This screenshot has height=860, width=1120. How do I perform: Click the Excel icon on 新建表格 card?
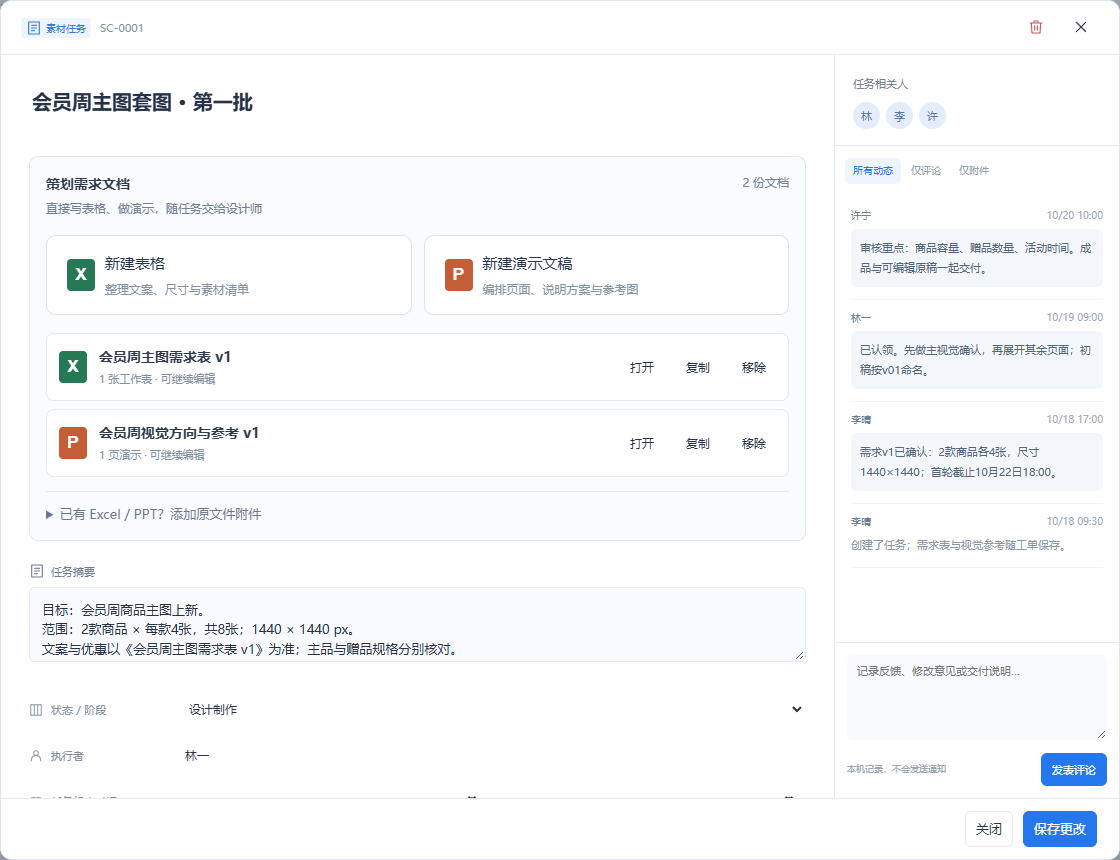[x=81, y=275]
